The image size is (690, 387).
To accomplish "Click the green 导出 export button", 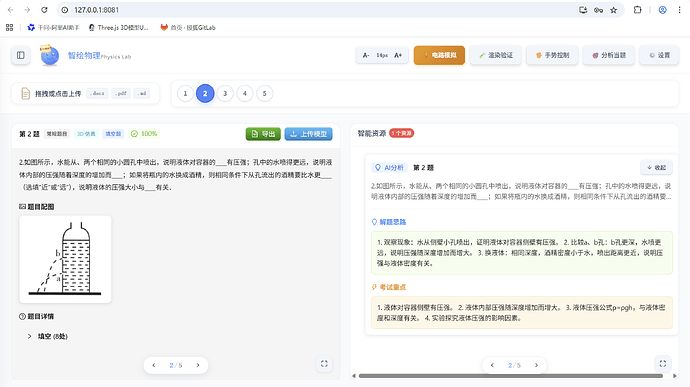I will [263, 134].
